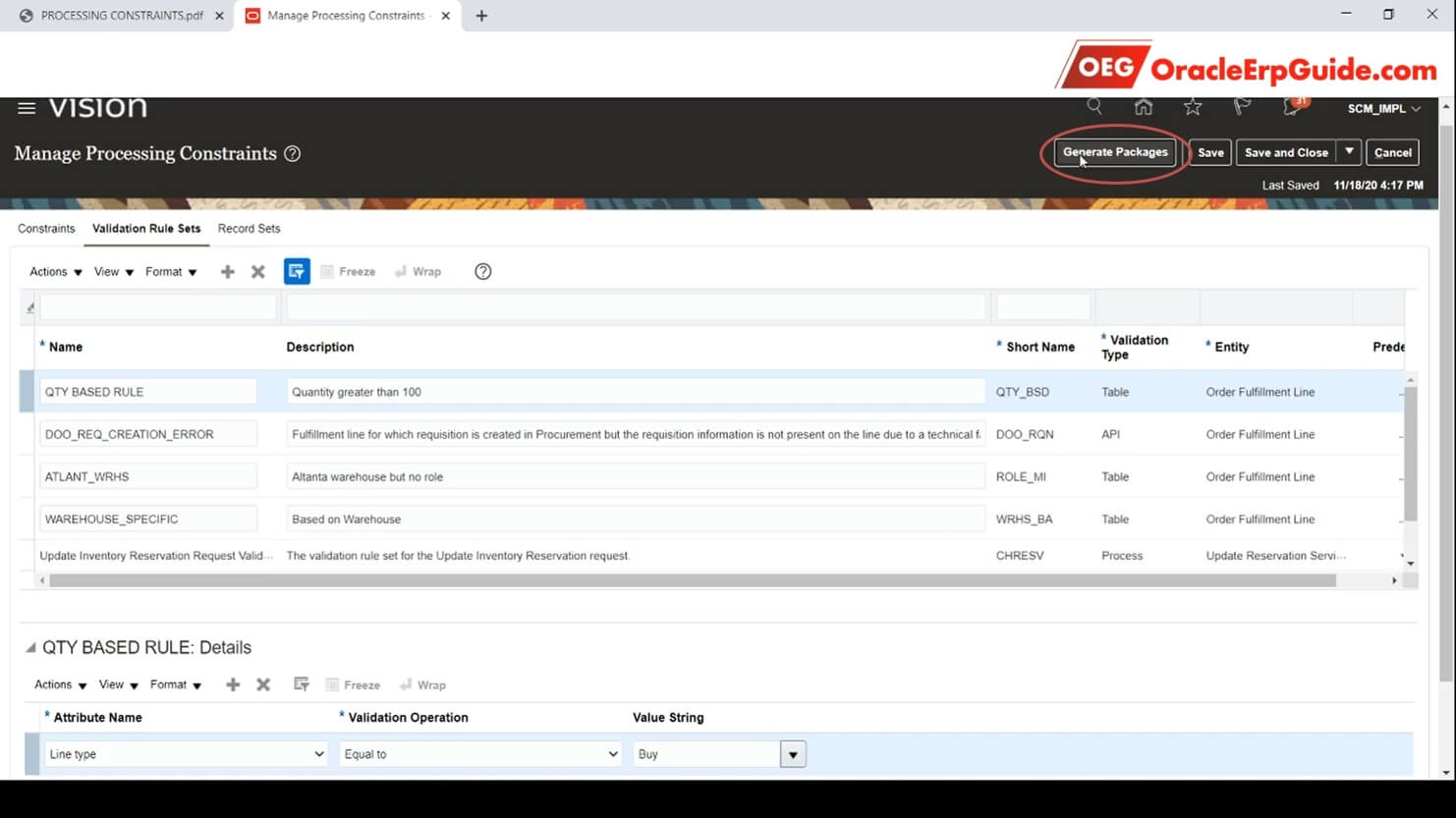
Task: Open the Notifications bell icon
Action: [1293, 106]
